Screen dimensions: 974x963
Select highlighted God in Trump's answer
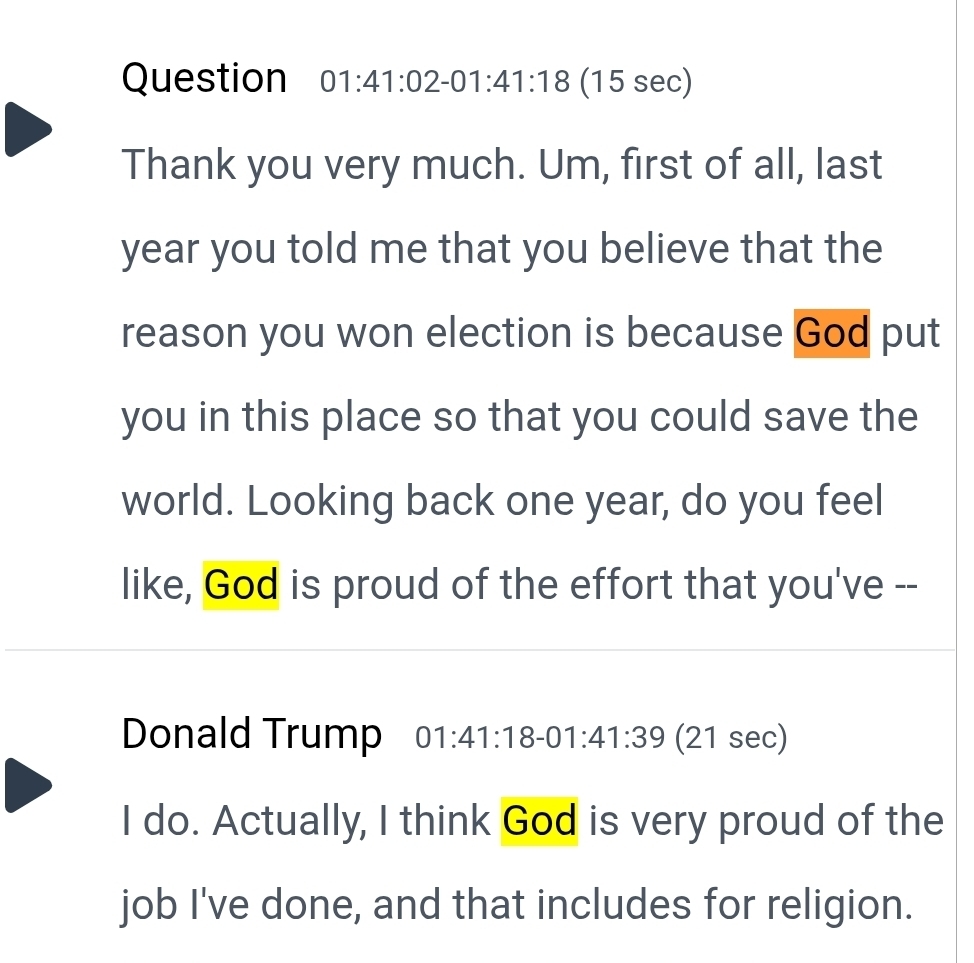click(540, 821)
